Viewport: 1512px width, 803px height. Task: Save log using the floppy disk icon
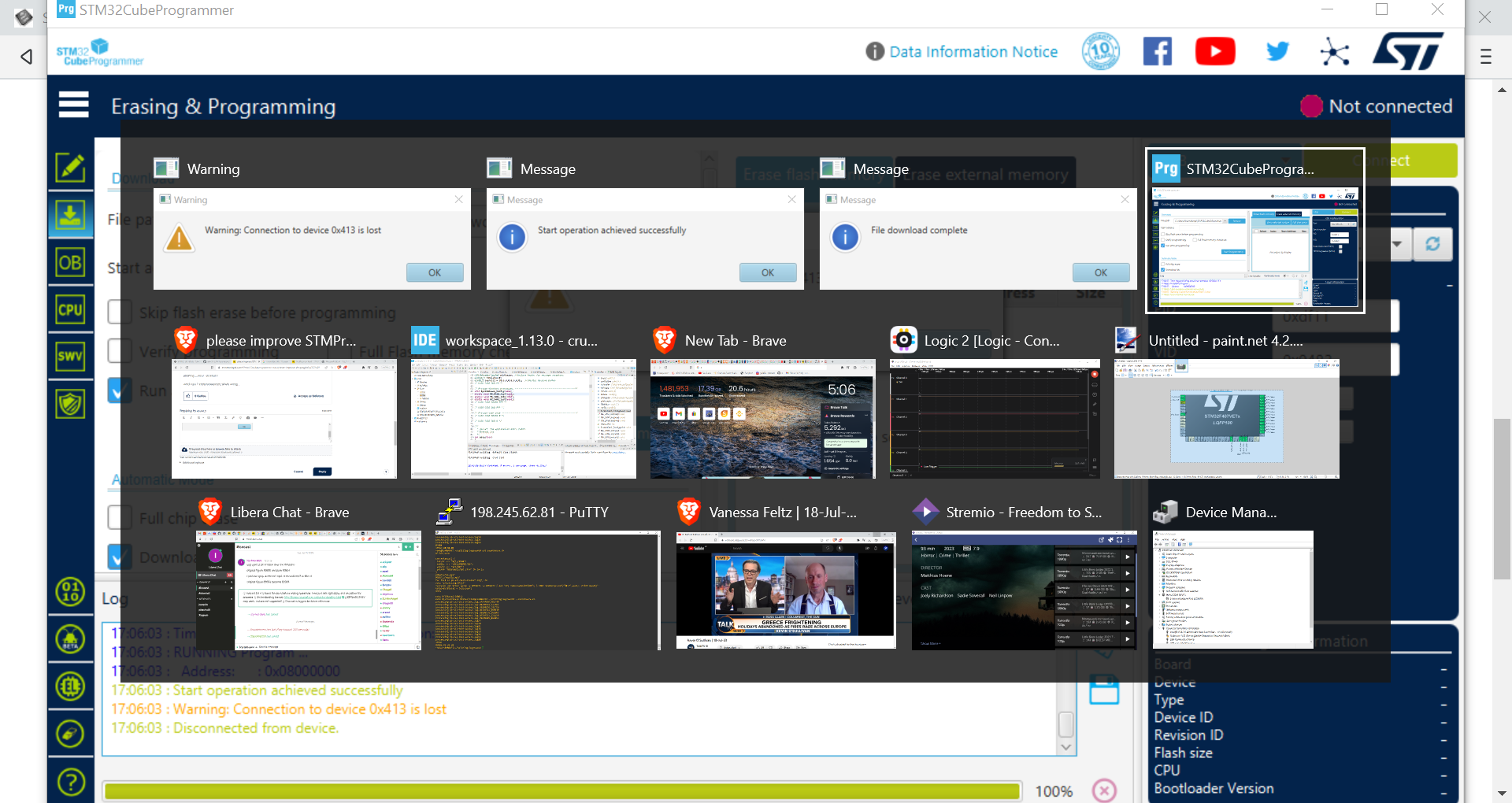click(x=1104, y=689)
